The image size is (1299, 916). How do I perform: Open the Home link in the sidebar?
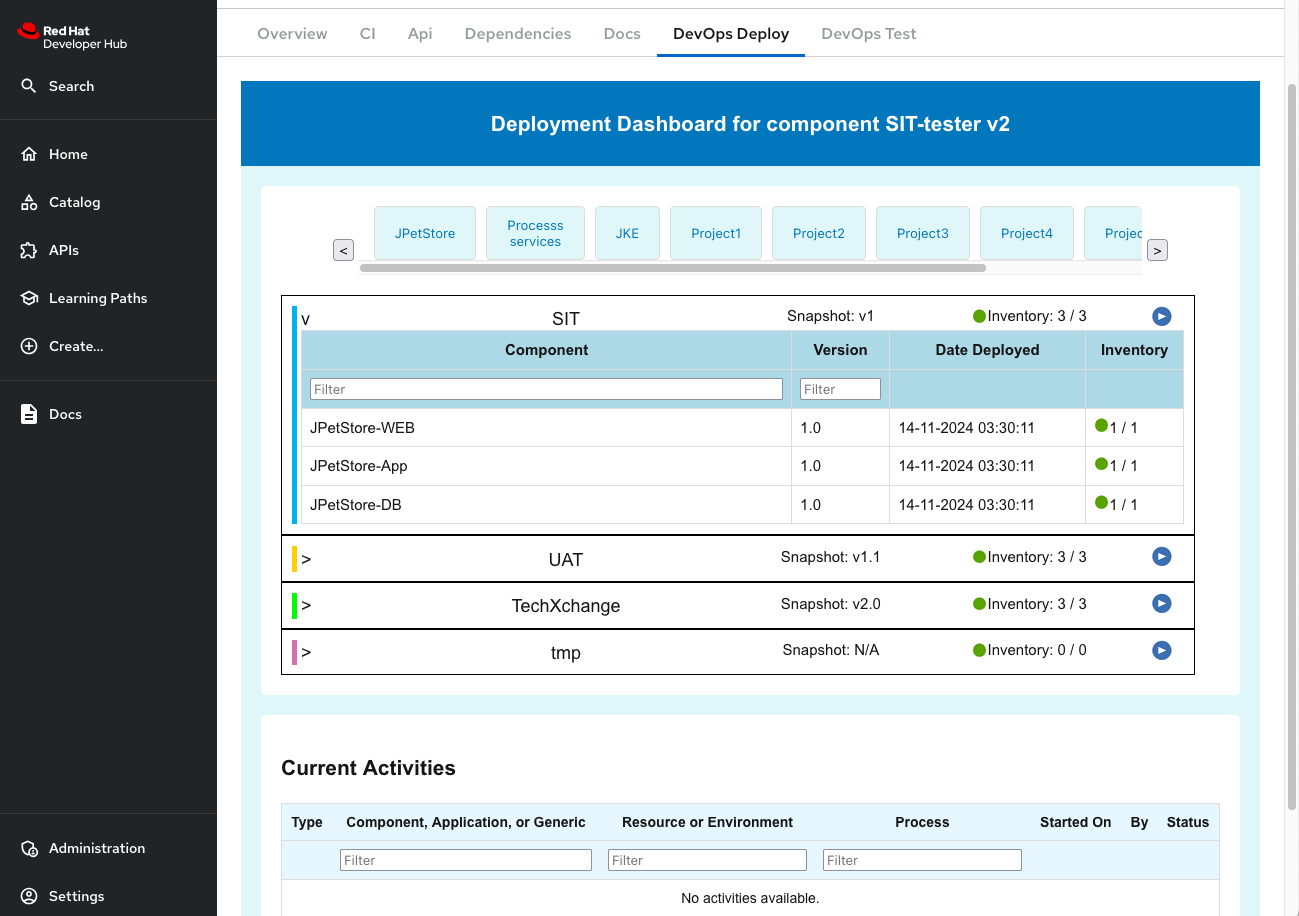tap(68, 154)
